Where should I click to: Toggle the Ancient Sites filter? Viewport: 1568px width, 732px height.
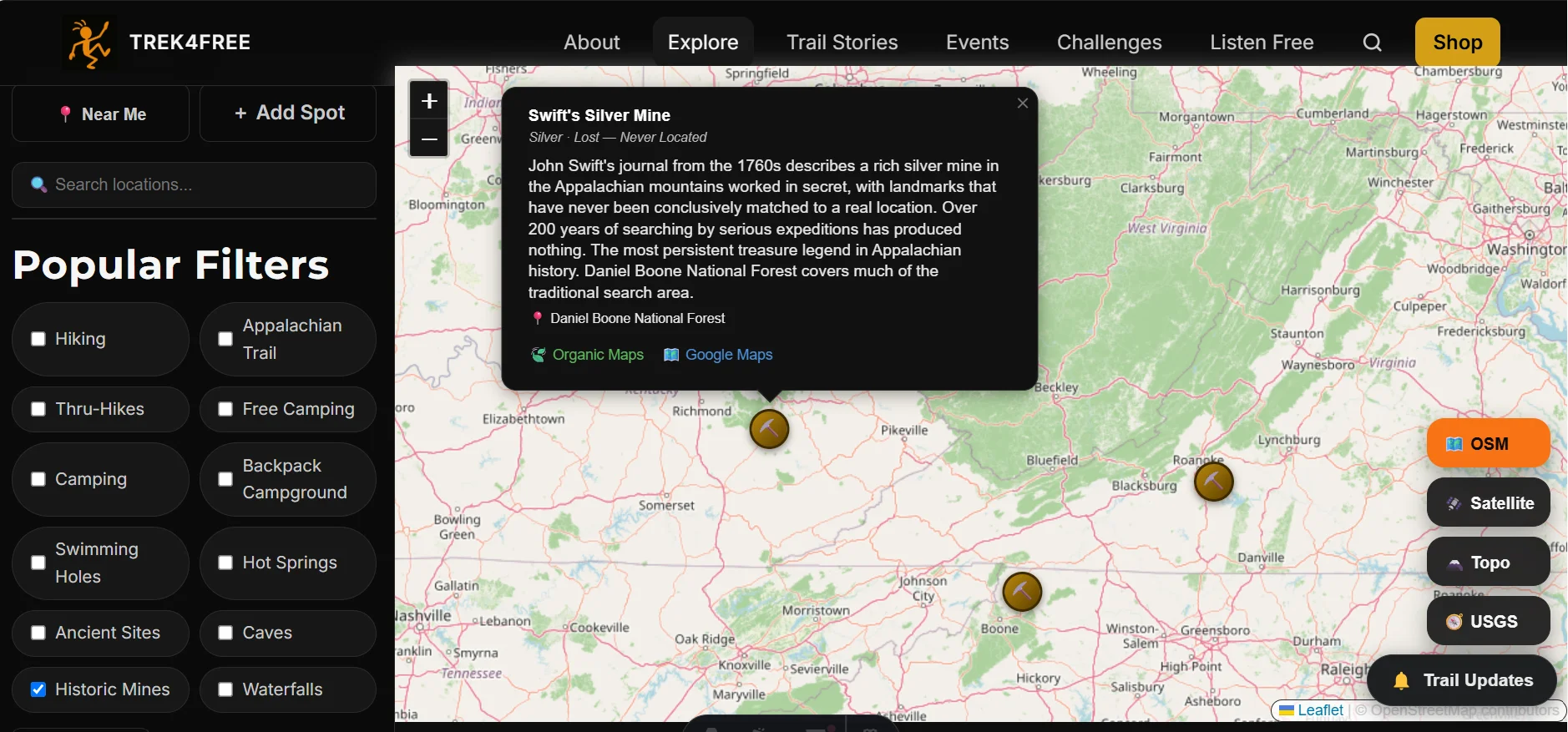pyautogui.click(x=38, y=633)
